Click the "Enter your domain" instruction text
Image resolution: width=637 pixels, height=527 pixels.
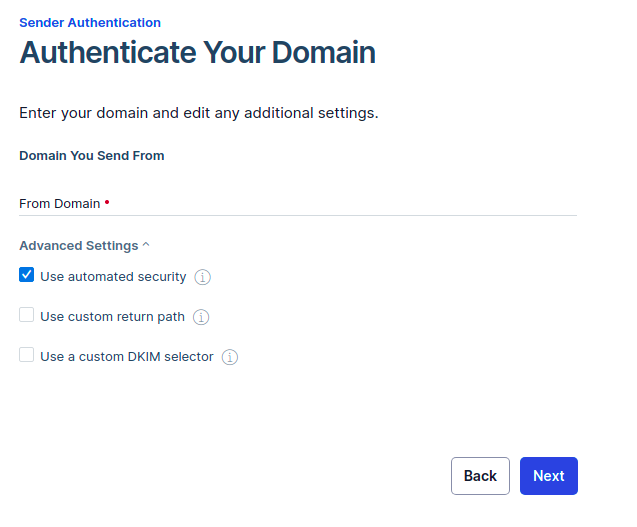198,113
